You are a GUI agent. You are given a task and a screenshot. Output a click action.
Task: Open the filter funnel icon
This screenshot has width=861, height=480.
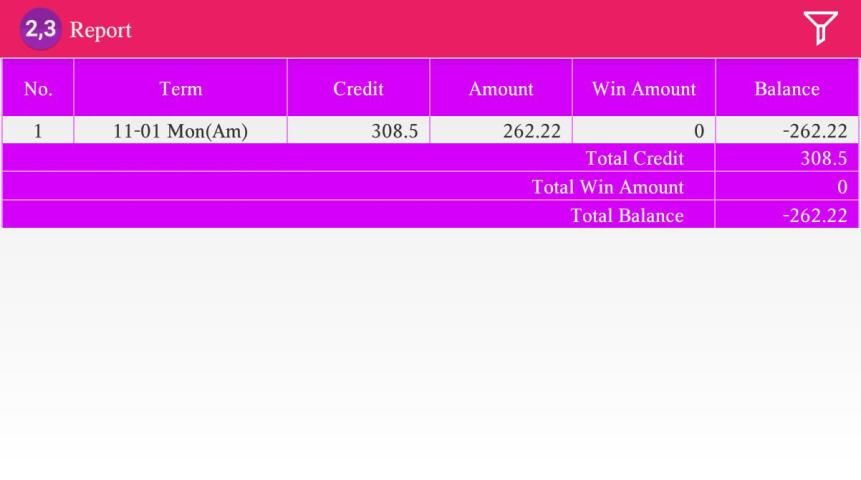[x=820, y=28]
